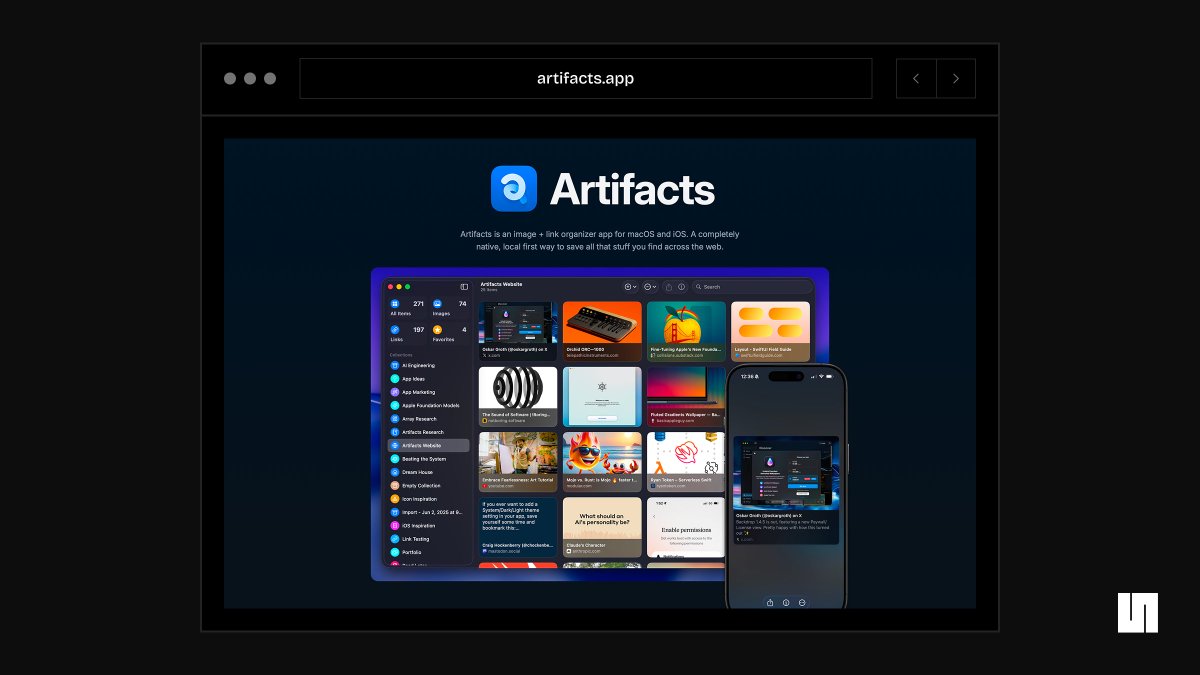Open the App Marketing collection

428,392
